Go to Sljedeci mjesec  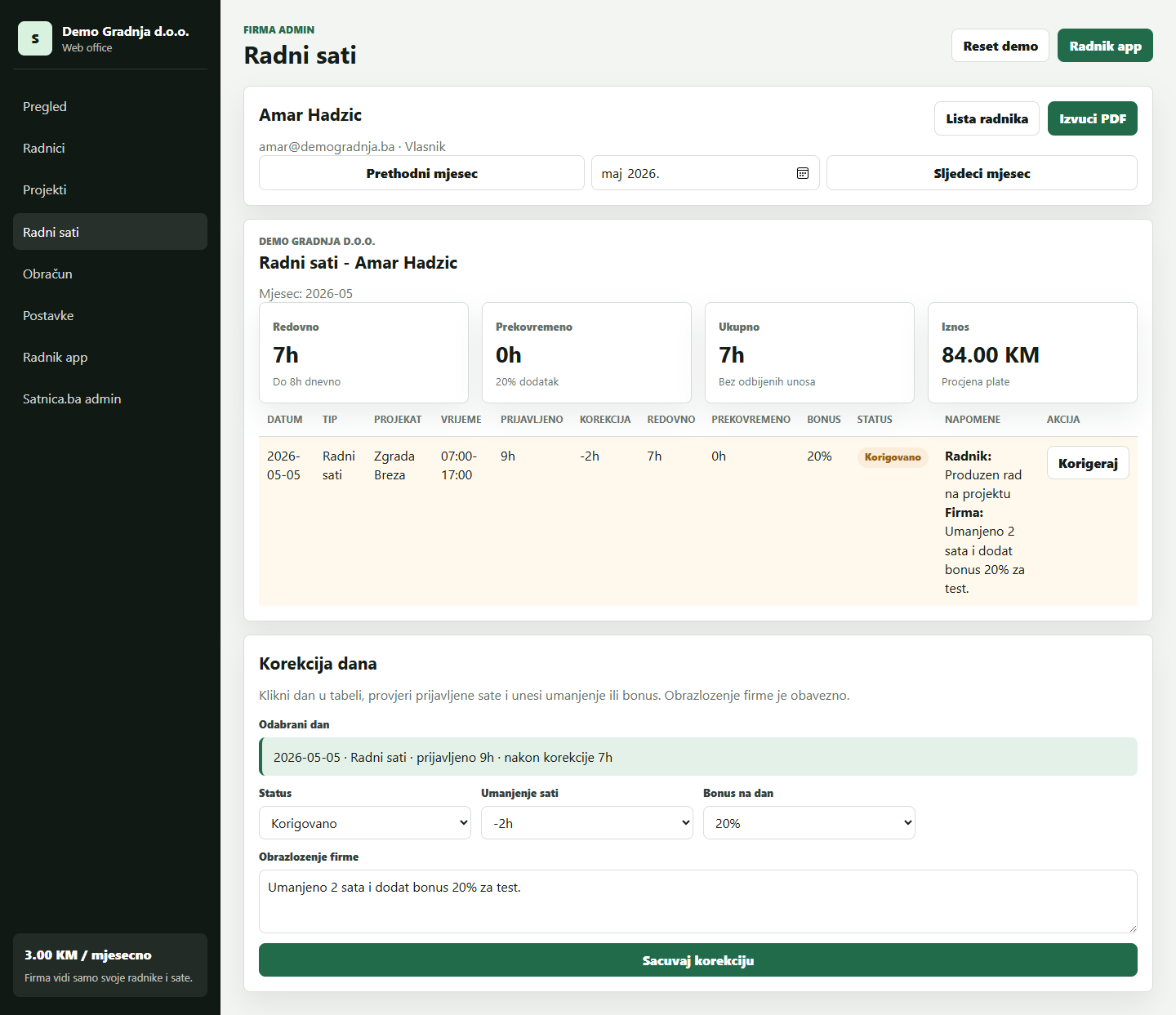coord(982,173)
